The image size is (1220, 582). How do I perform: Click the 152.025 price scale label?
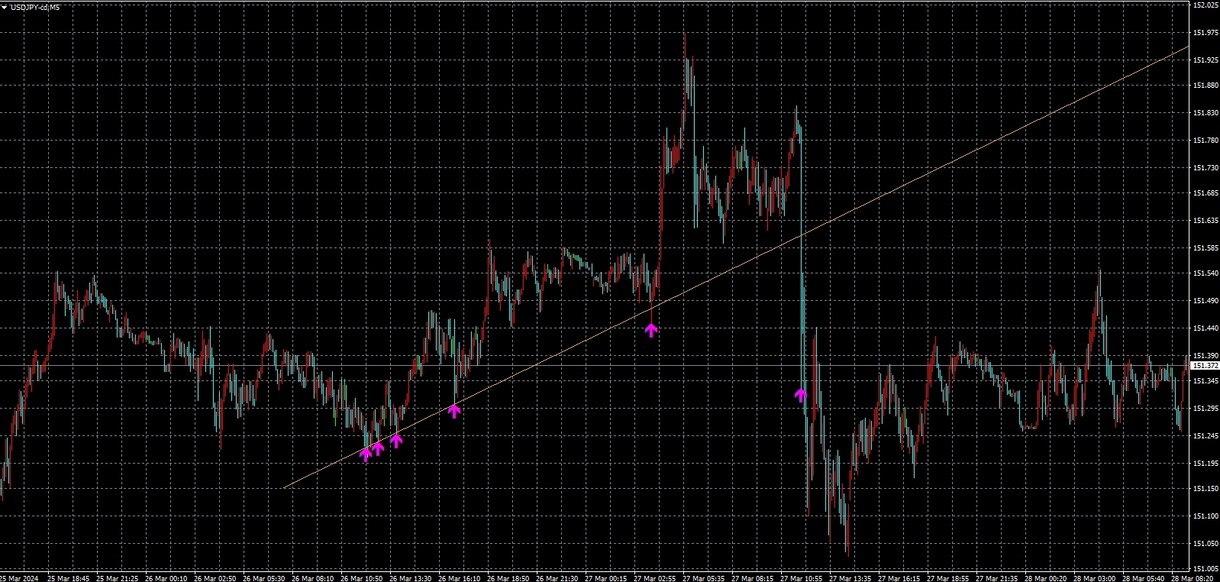click(x=1205, y=6)
